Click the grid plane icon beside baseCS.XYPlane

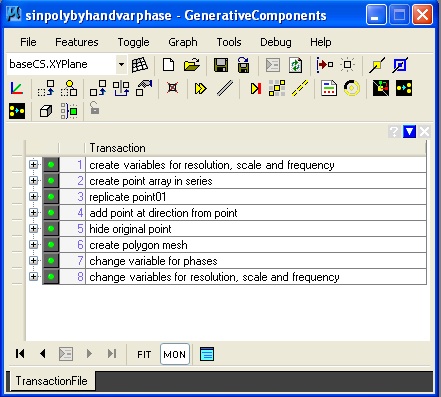pyautogui.click(x=140, y=65)
